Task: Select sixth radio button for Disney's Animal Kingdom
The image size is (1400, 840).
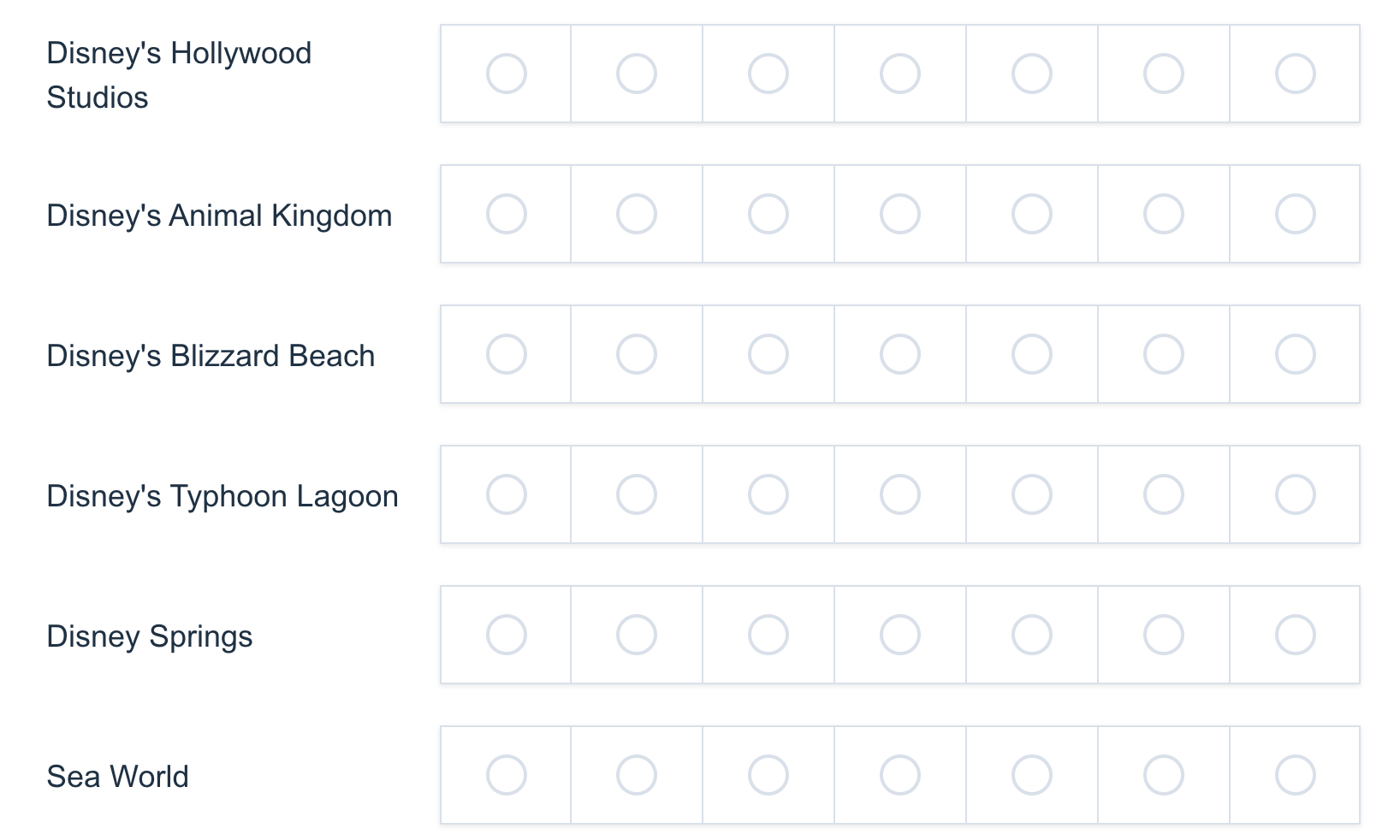Action: point(1164,214)
